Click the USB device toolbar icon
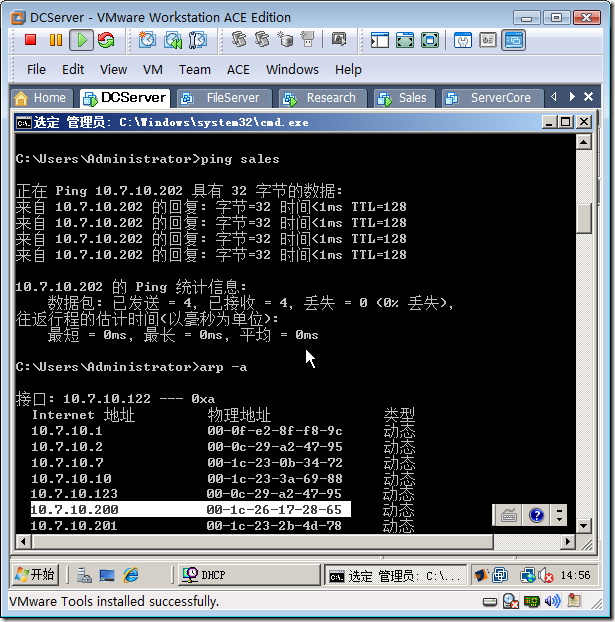The image size is (615, 622). pyautogui.click(x=308, y=40)
